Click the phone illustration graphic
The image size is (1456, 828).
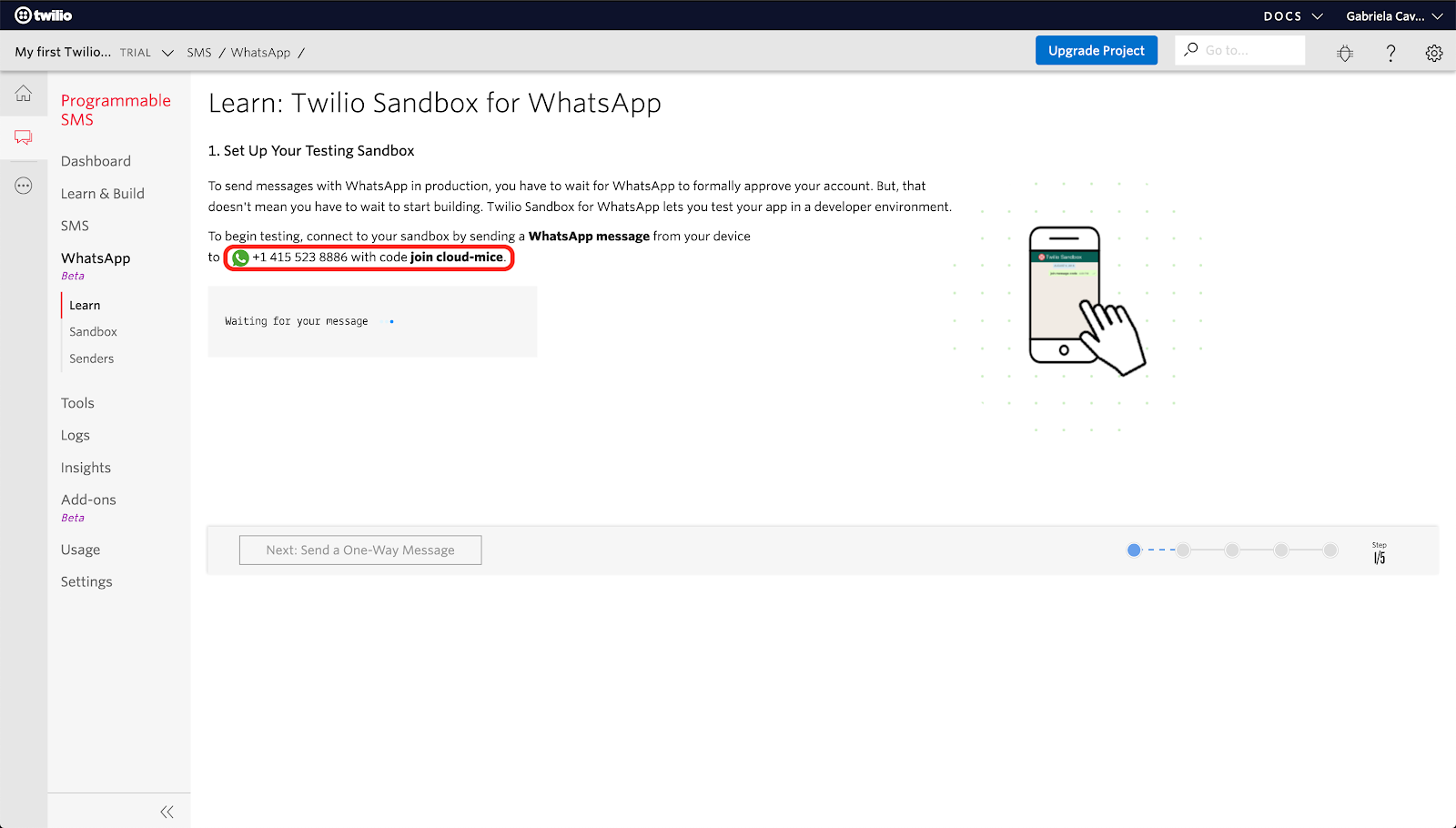pyautogui.click(x=1087, y=301)
